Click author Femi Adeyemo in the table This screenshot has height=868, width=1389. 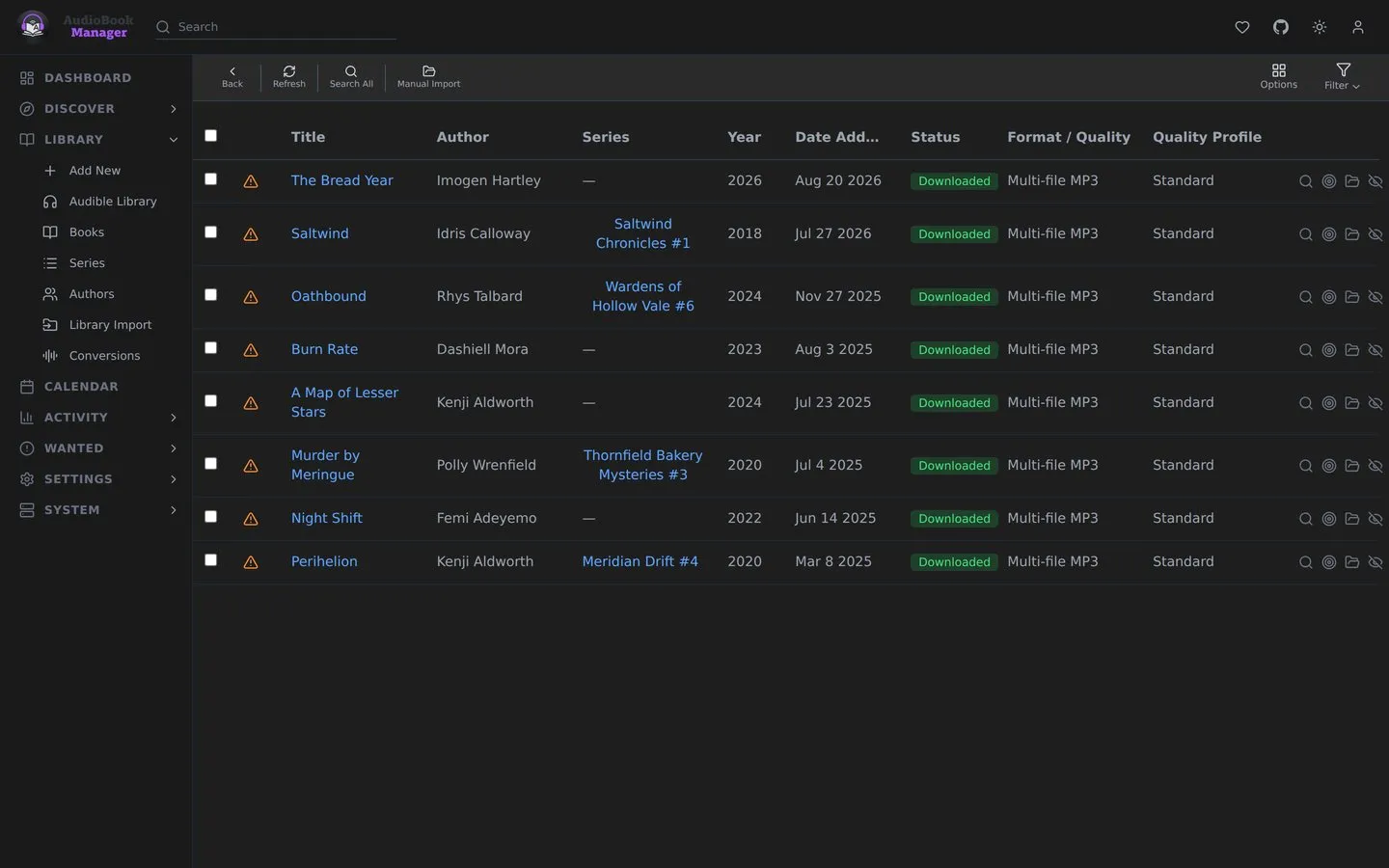click(486, 518)
